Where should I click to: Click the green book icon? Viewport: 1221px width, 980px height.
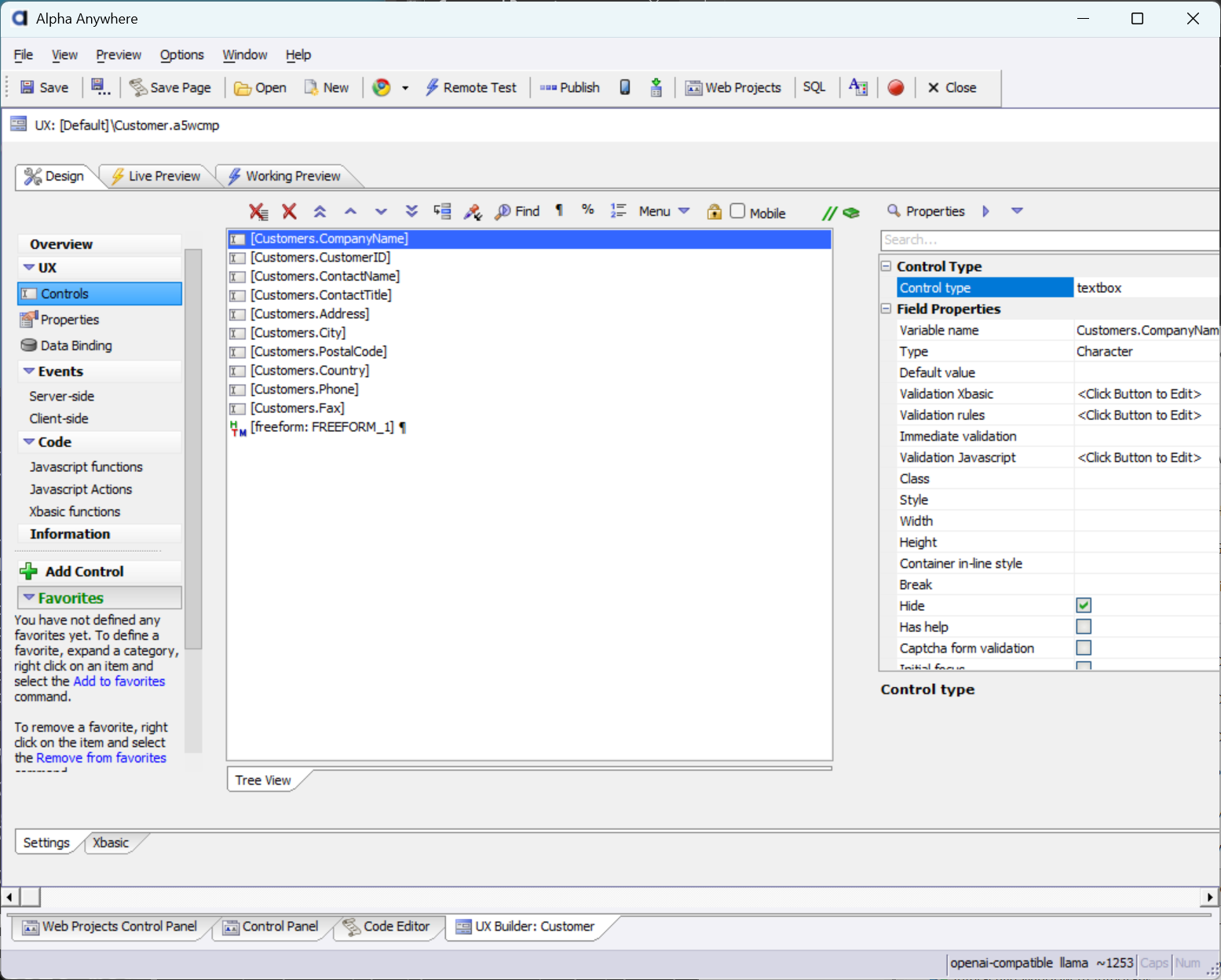pyautogui.click(x=851, y=213)
